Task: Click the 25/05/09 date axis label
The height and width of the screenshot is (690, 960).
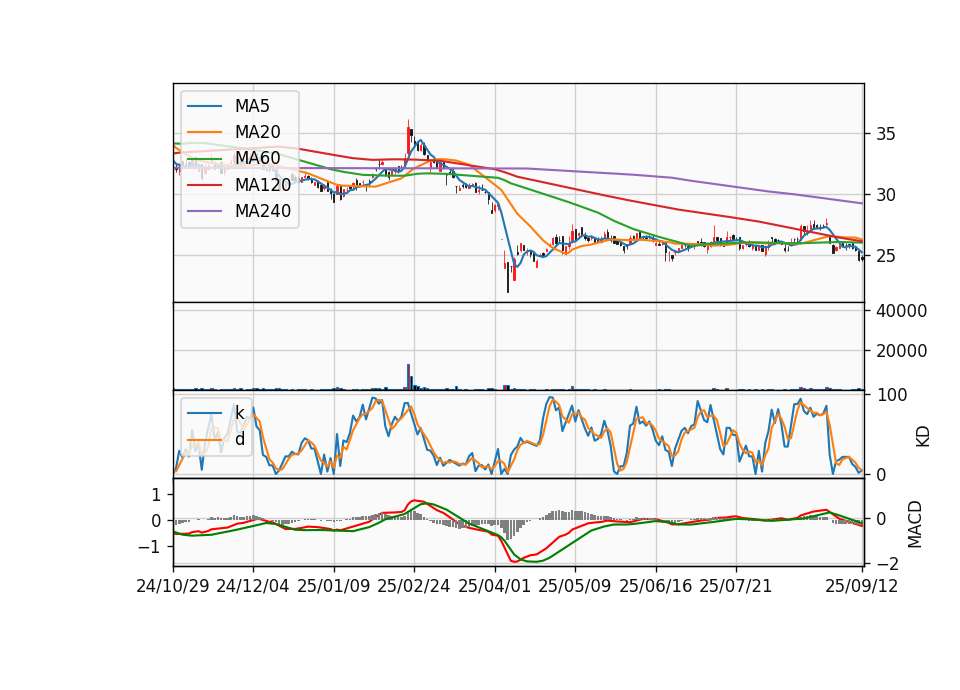Action: (575, 586)
